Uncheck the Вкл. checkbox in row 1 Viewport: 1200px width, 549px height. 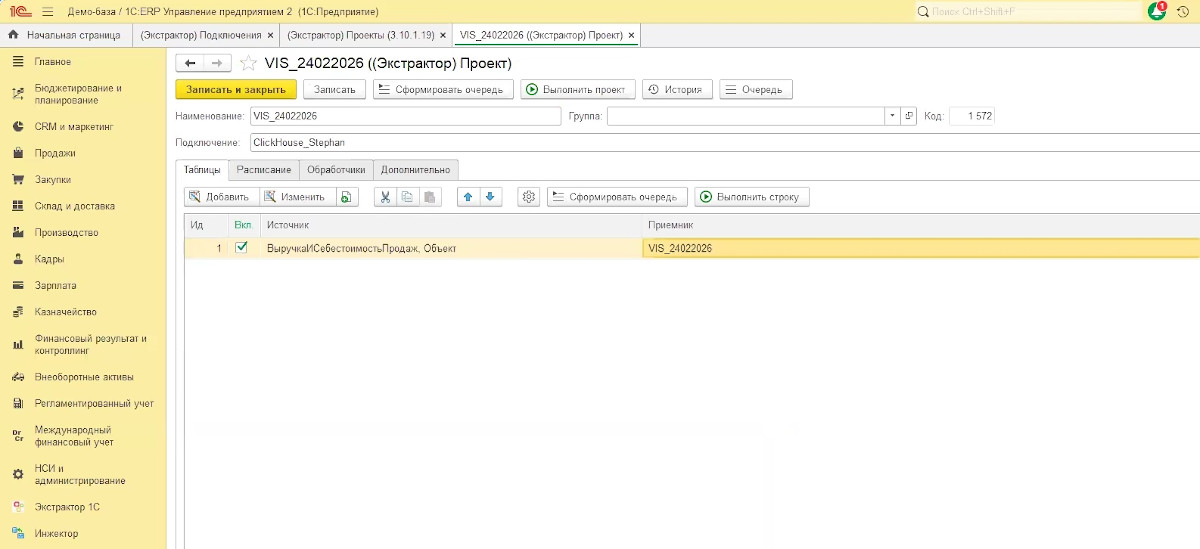(x=241, y=248)
